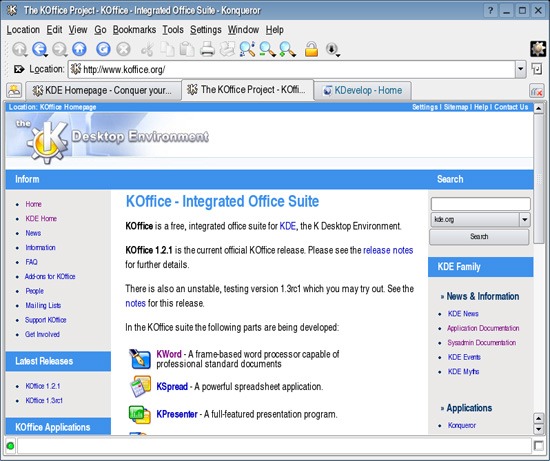Click the Security padlock icon
This screenshot has height=461, width=550.
pyautogui.click(x=311, y=49)
